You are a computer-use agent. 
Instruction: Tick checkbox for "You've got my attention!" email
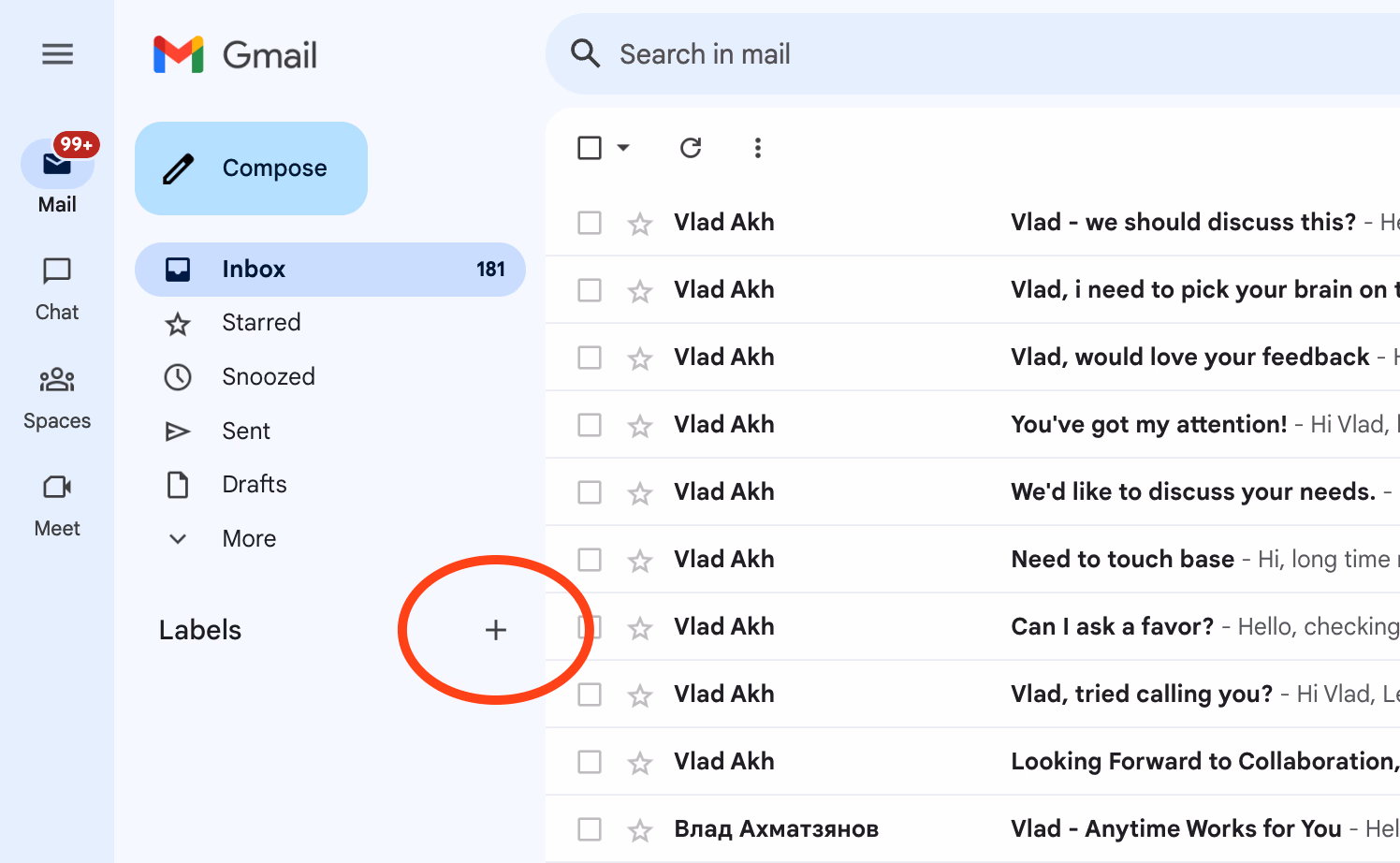point(590,425)
